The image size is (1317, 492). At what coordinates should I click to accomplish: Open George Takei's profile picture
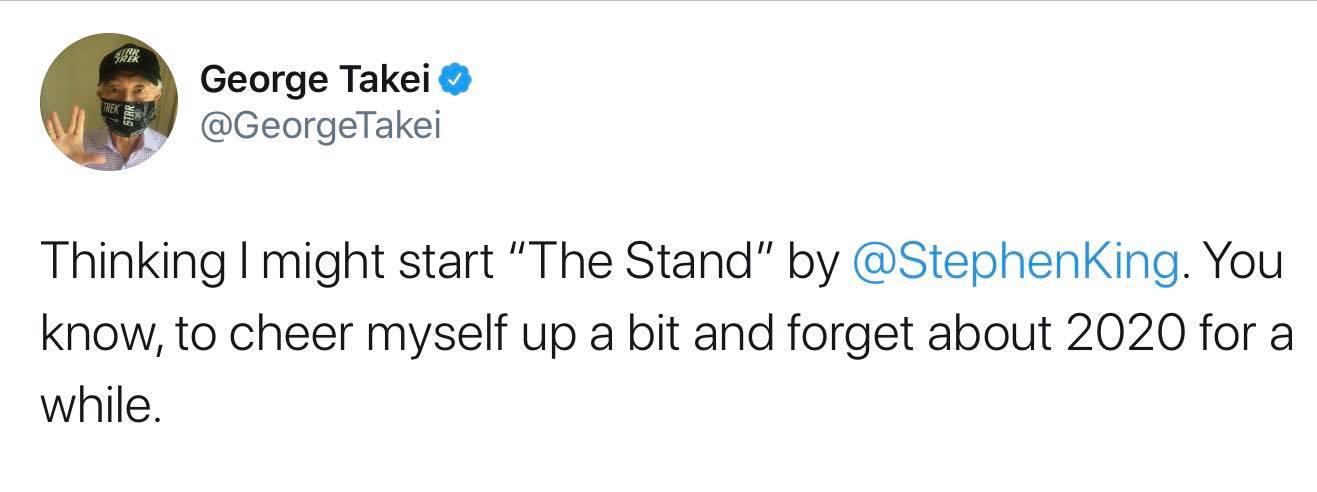[x=109, y=102]
